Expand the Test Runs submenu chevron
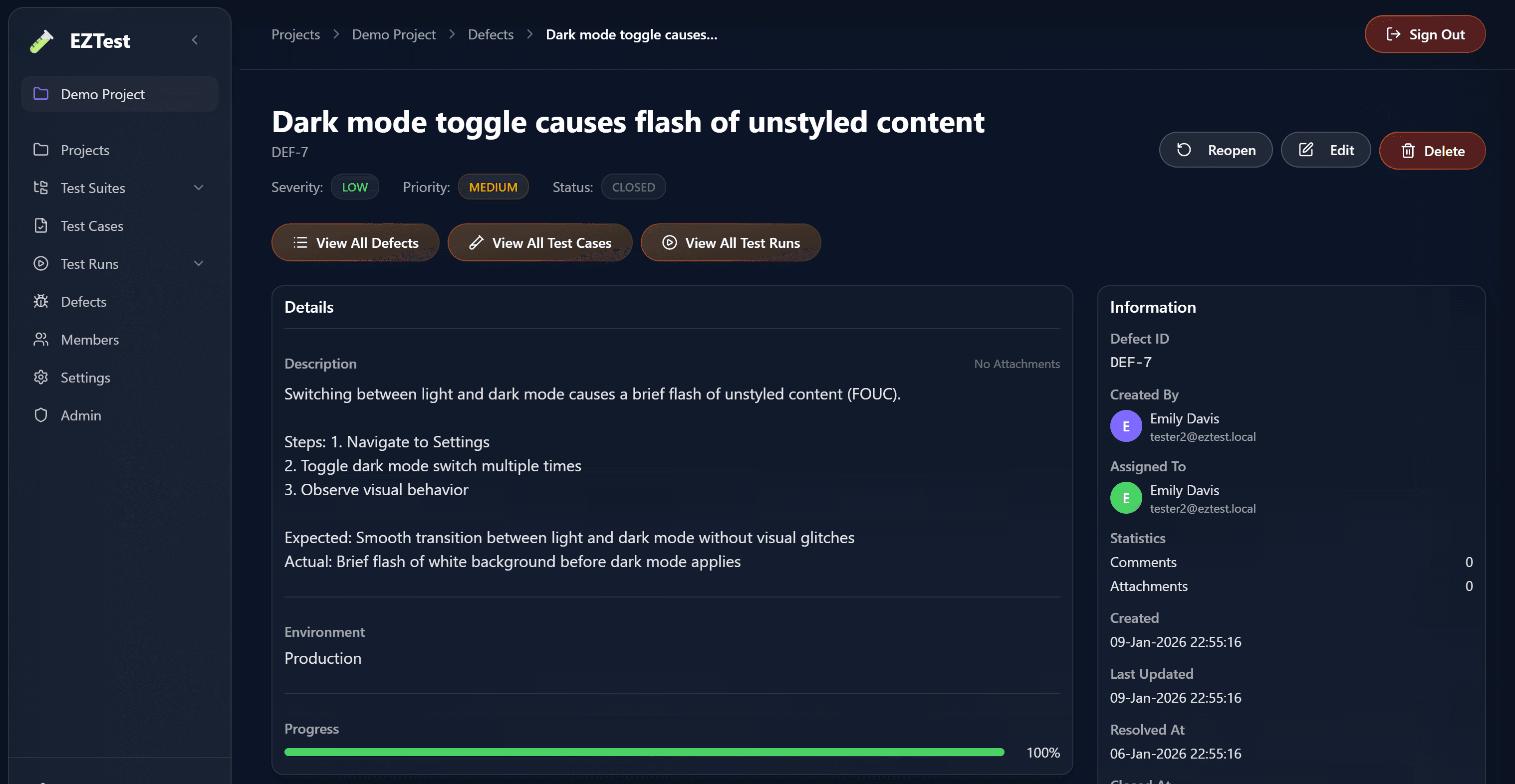The height and width of the screenshot is (784, 1515). [199, 263]
